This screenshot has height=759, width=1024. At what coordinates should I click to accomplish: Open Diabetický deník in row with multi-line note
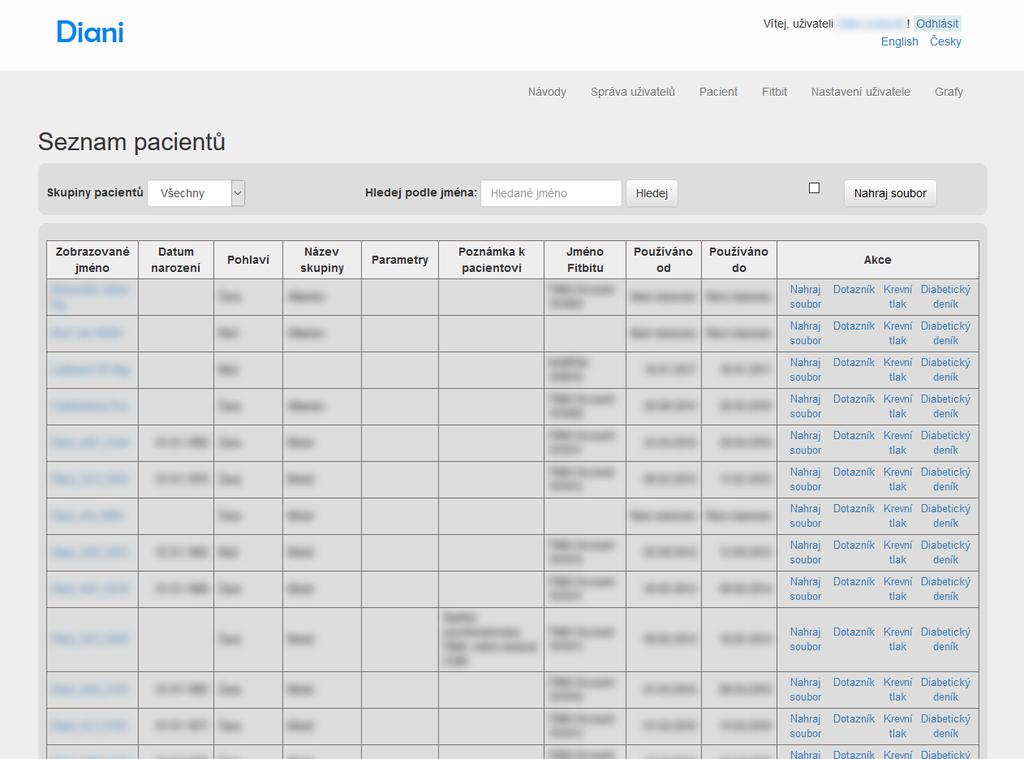945,639
